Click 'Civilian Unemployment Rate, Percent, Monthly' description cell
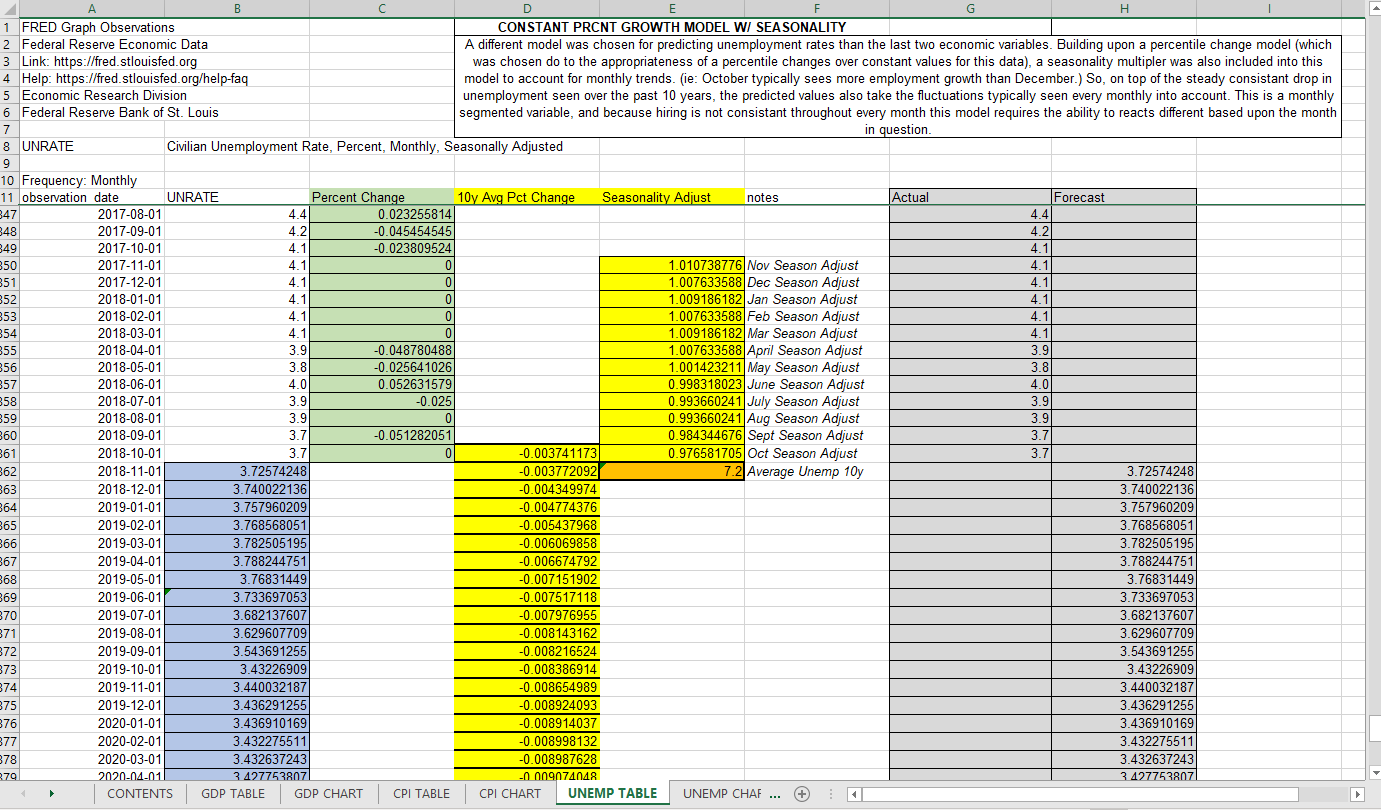 [364, 146]
